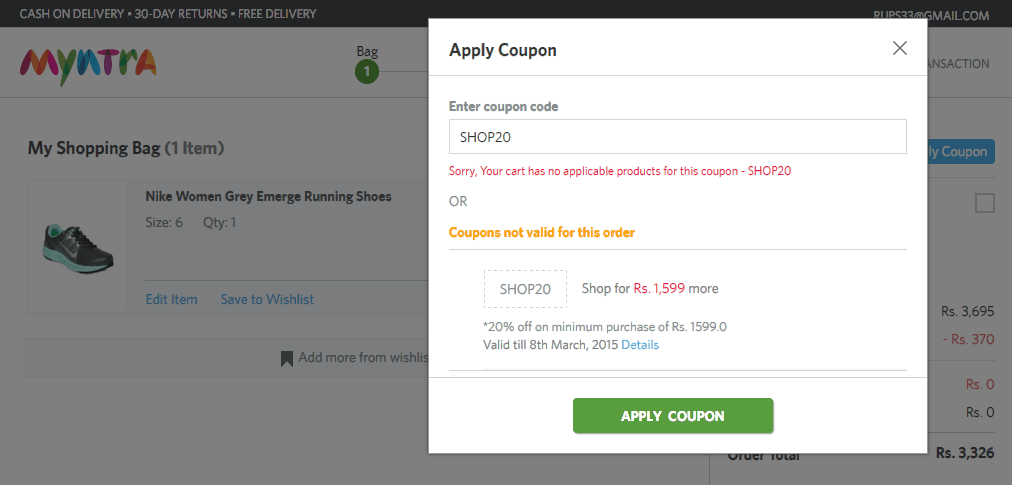Click the Add more from wishlist text

(363, 357)
